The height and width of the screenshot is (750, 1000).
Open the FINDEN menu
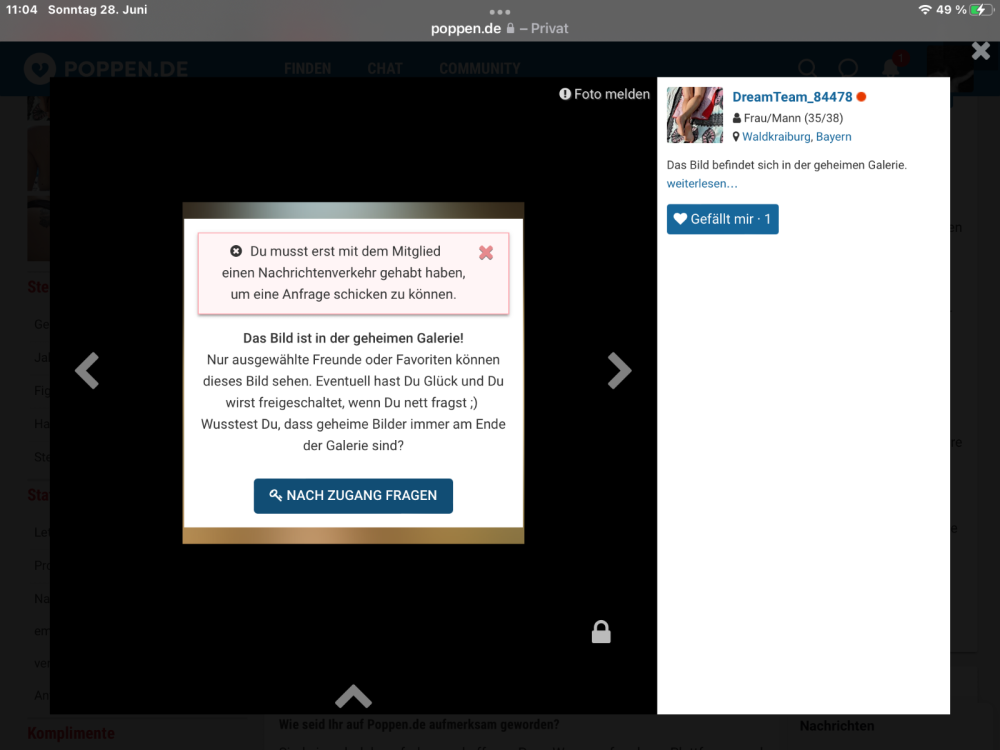[307, 69]
